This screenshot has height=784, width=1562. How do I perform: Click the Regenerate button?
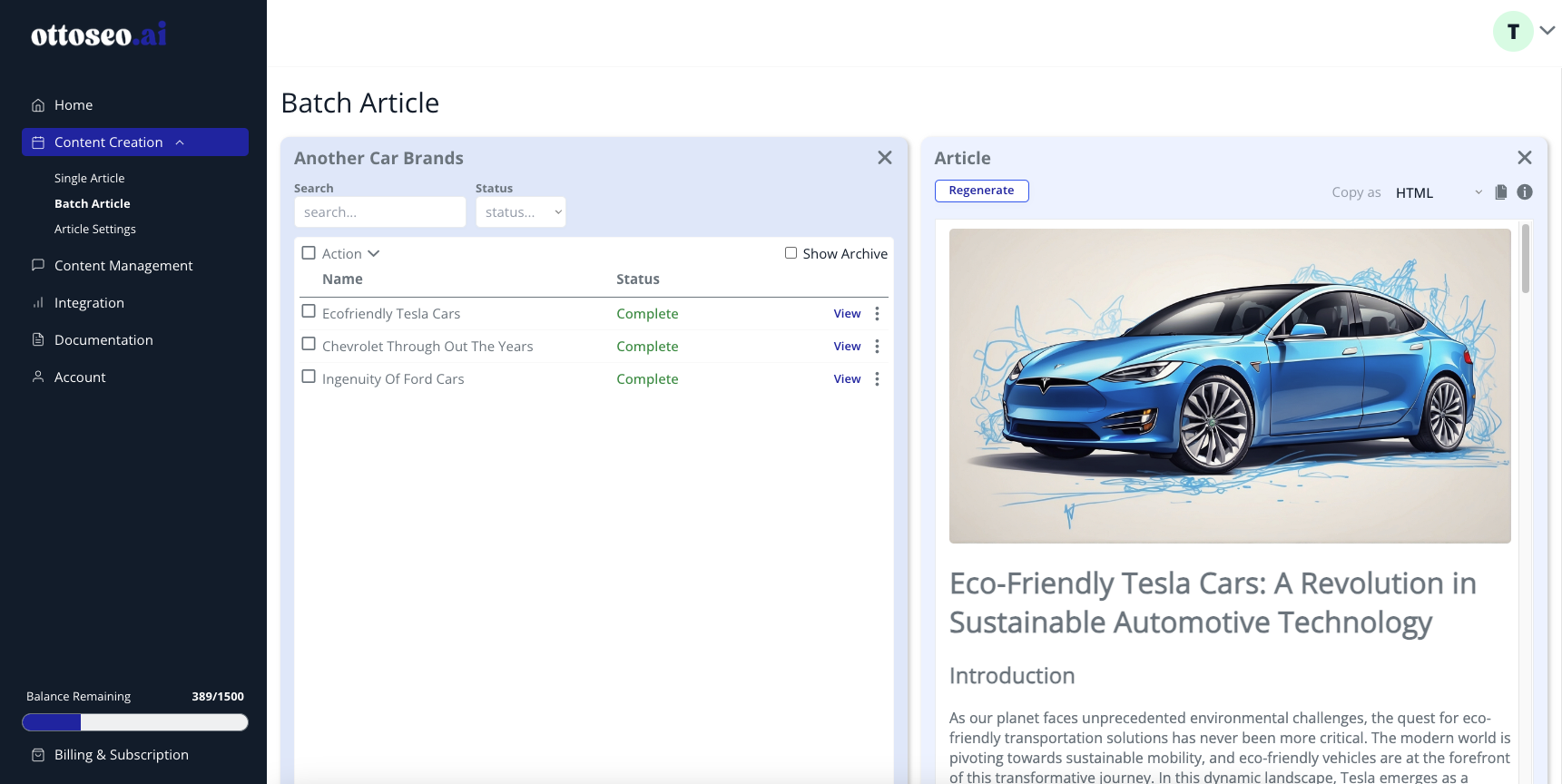(982, 191)
